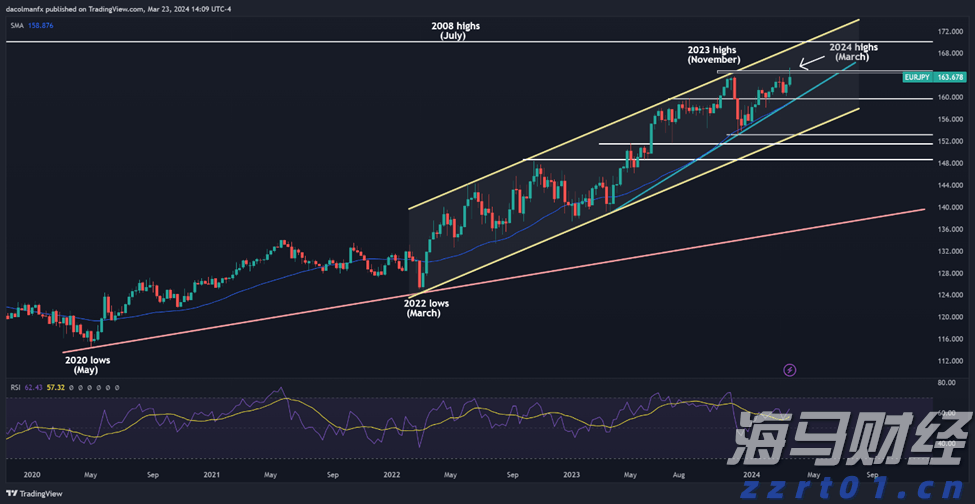Click the 2020 lows (May) annotation
The height and width of the screenshot is (504, 975).
coord(85,364)
